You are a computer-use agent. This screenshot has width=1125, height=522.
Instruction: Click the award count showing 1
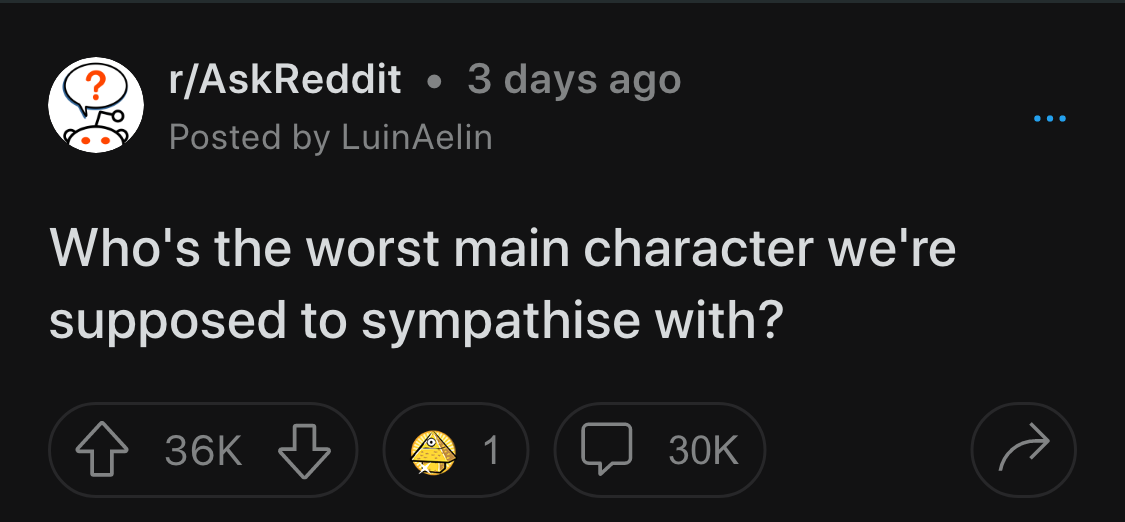click(491, 451)
